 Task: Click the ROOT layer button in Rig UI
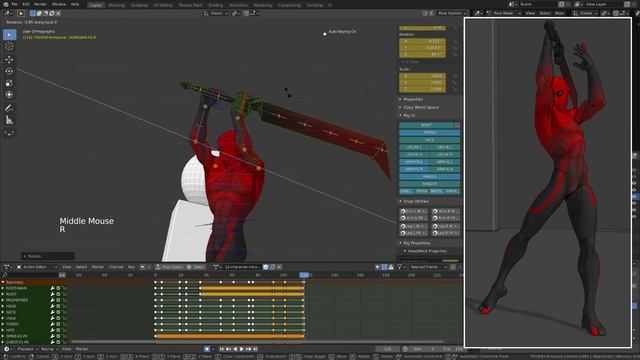coord(427,125)
